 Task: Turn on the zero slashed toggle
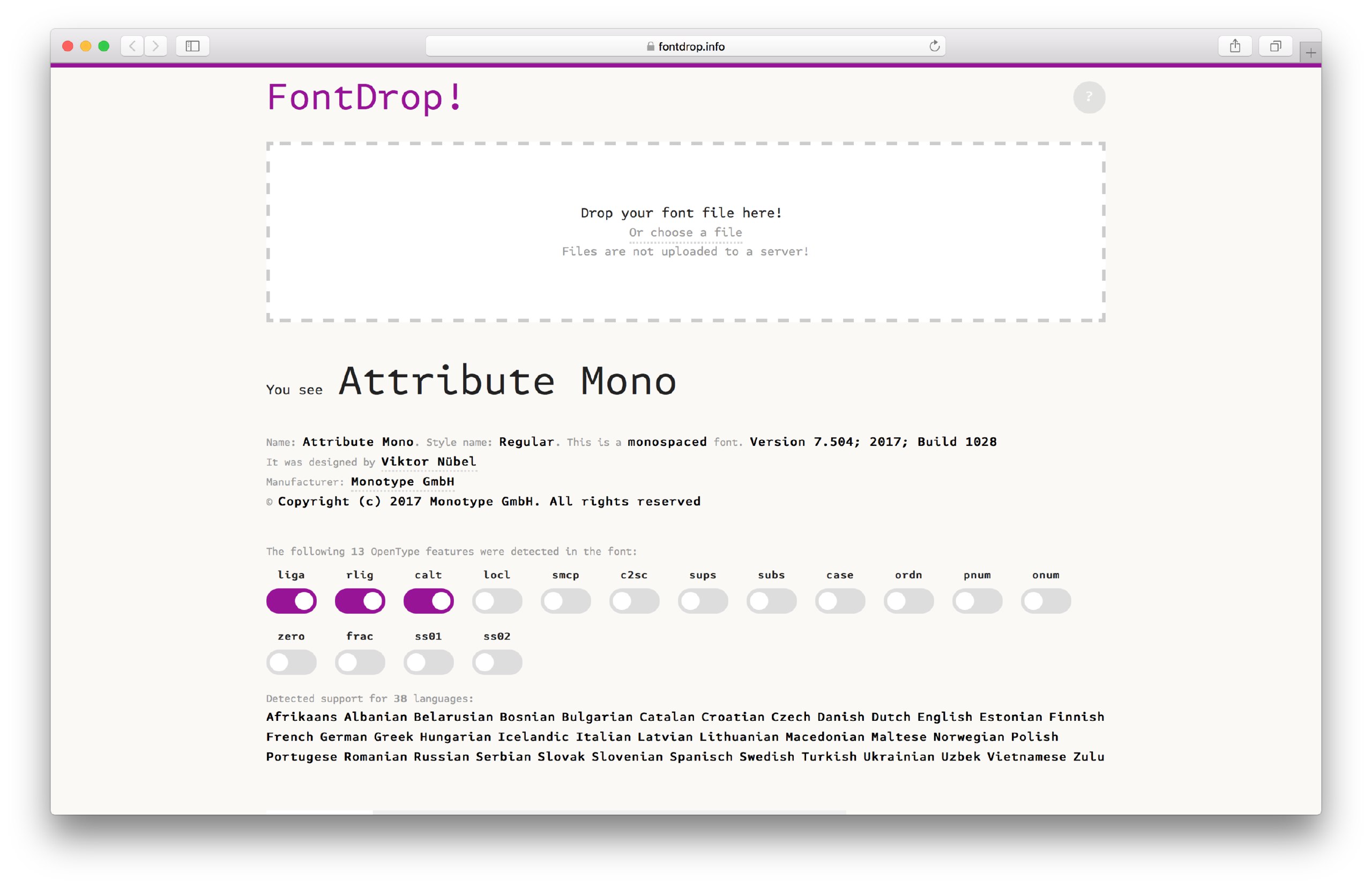tap(292, 662)
